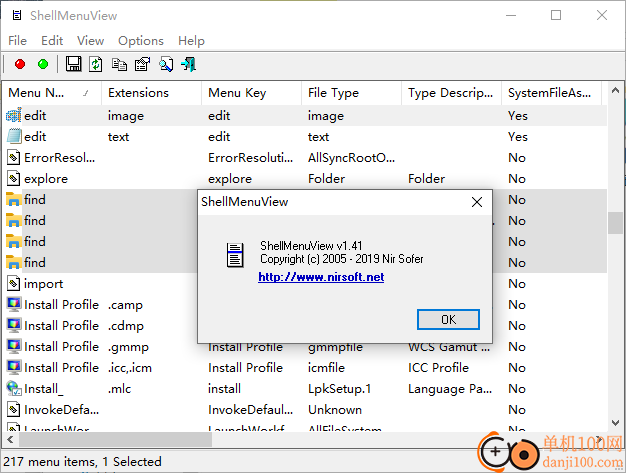Click the Copy Selected Items icon
626x473 pixels.
pyautogui.click(x=119, y=64)
